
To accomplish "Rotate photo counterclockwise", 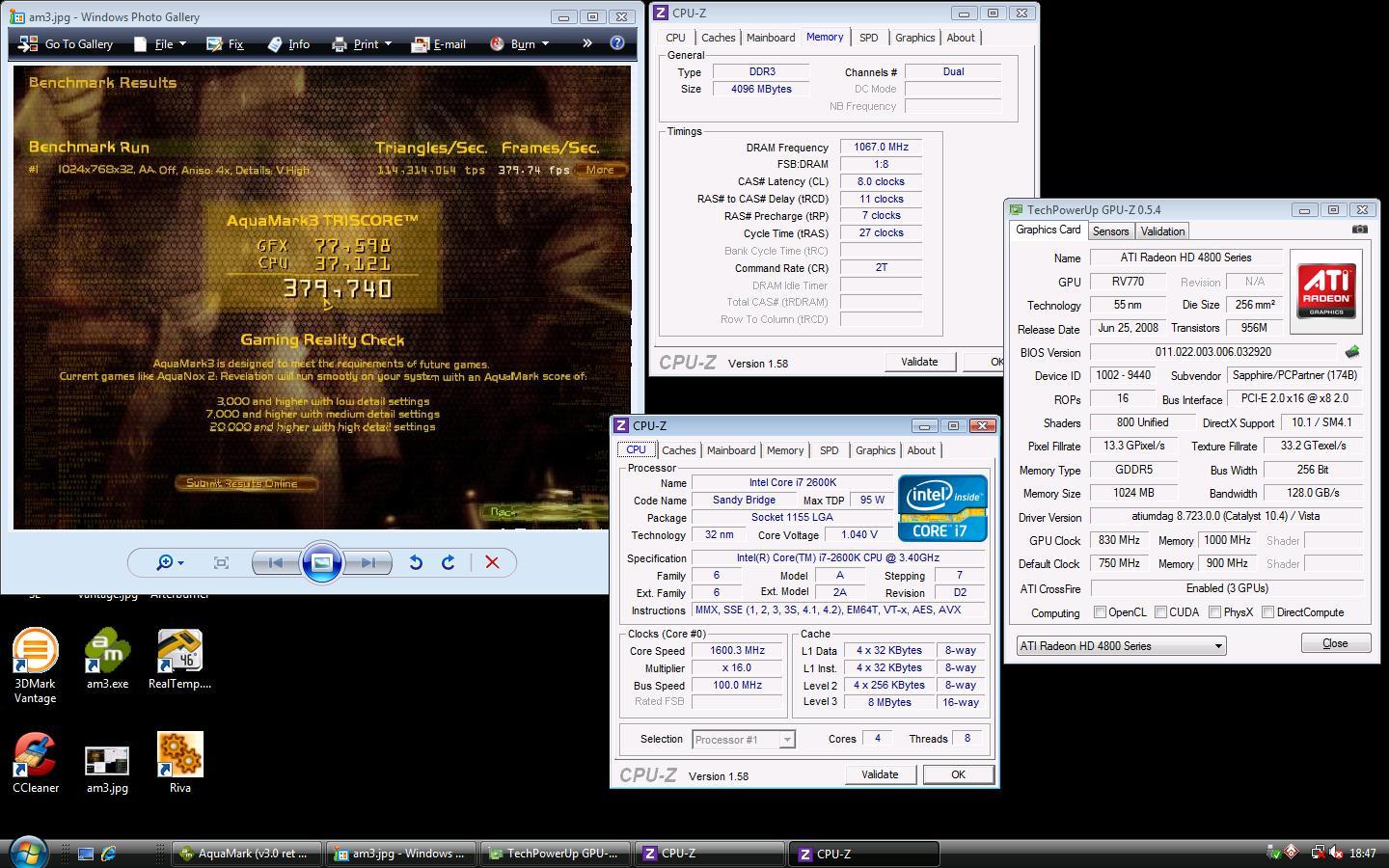I will click(416, 562).
